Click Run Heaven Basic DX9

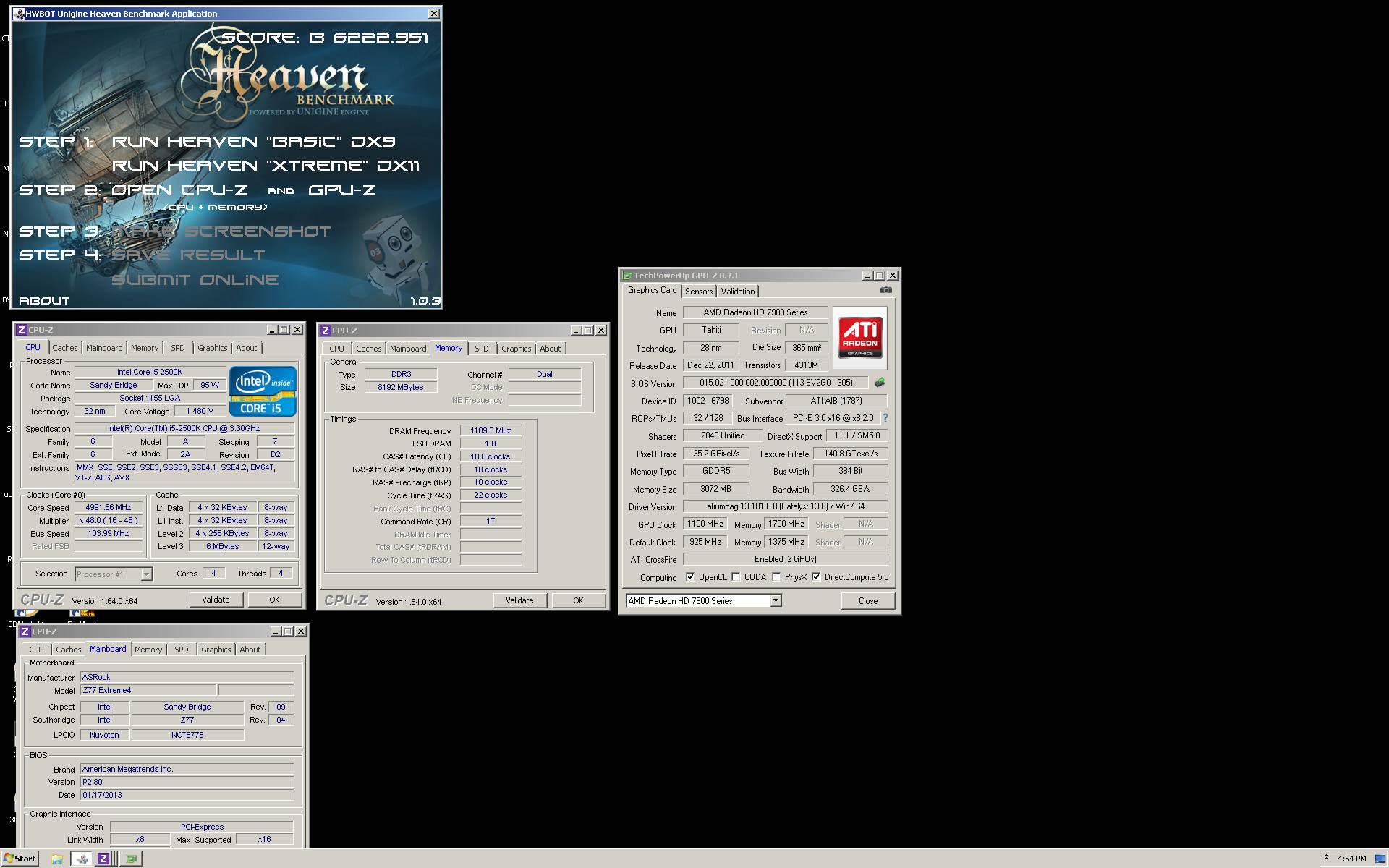(x=253, y=142)
